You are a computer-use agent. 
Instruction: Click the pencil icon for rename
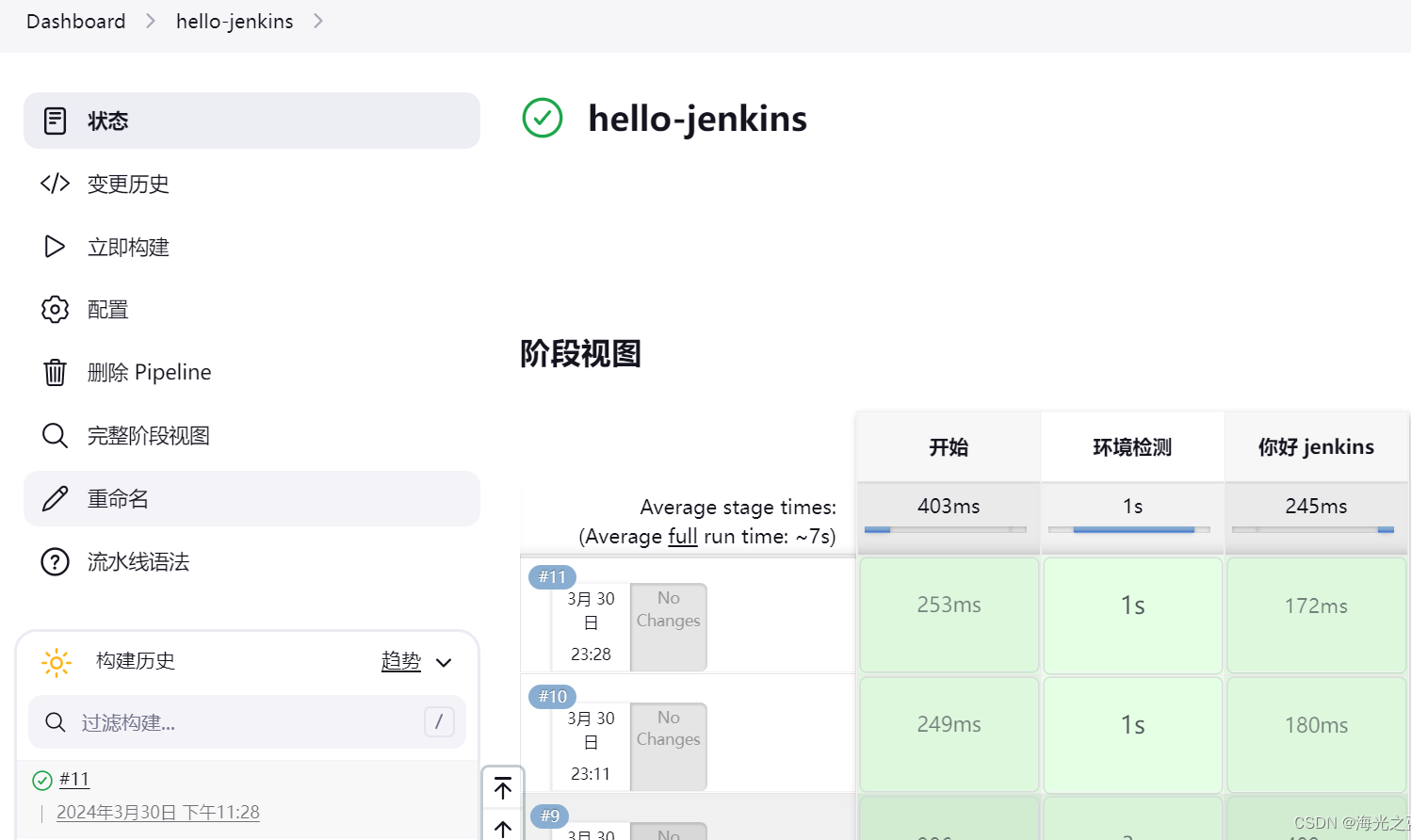pos(55,498)
